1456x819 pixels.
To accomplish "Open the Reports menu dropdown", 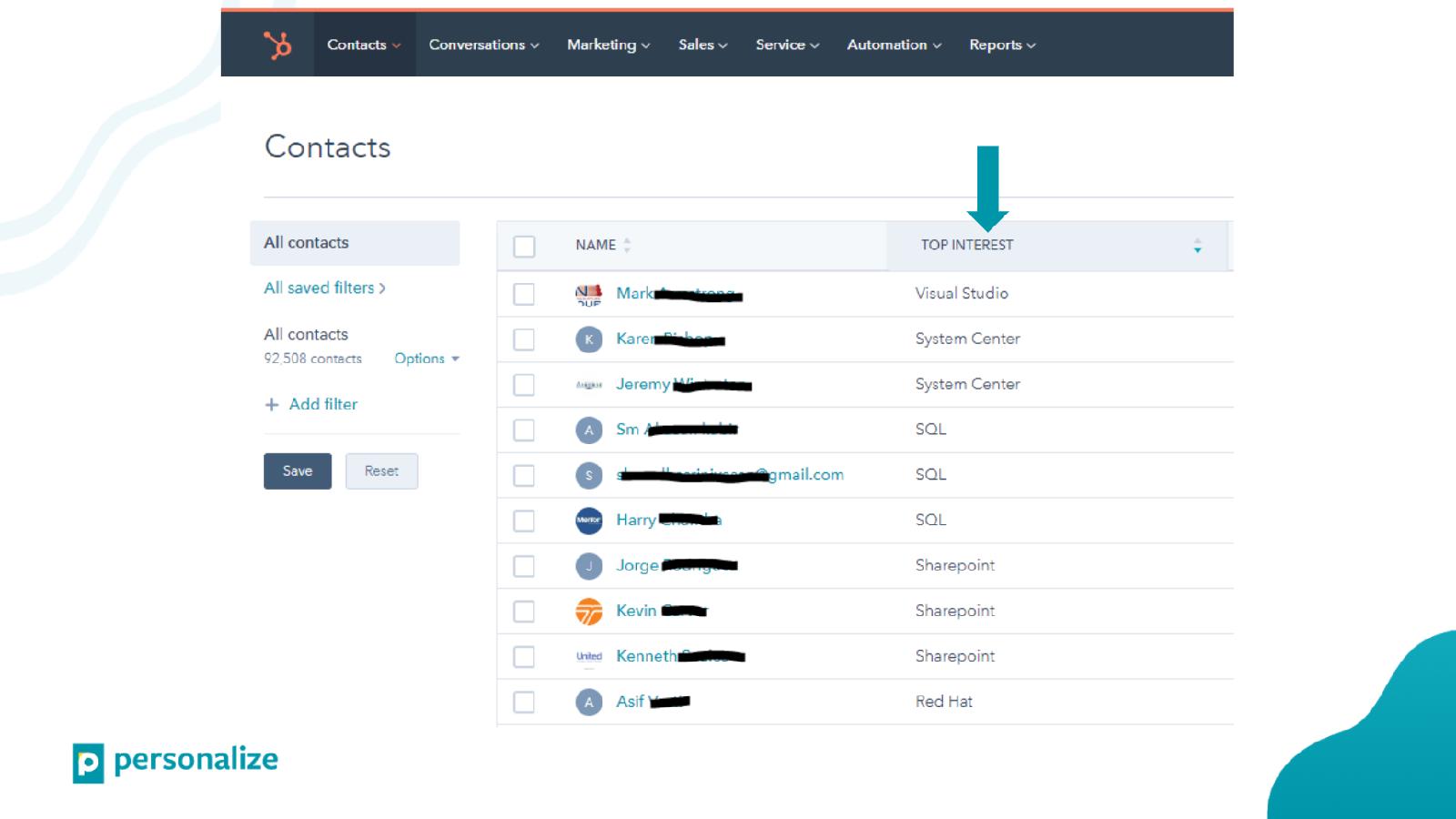I will [1003, 45].
